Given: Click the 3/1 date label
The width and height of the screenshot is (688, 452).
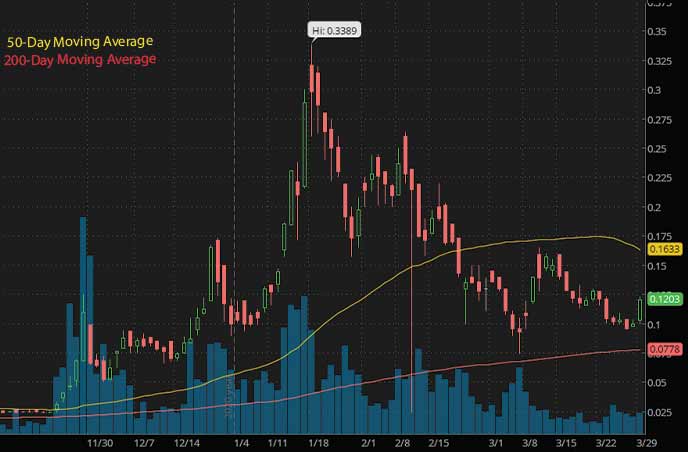Looking at the screenshot, I should coord(495,443).
